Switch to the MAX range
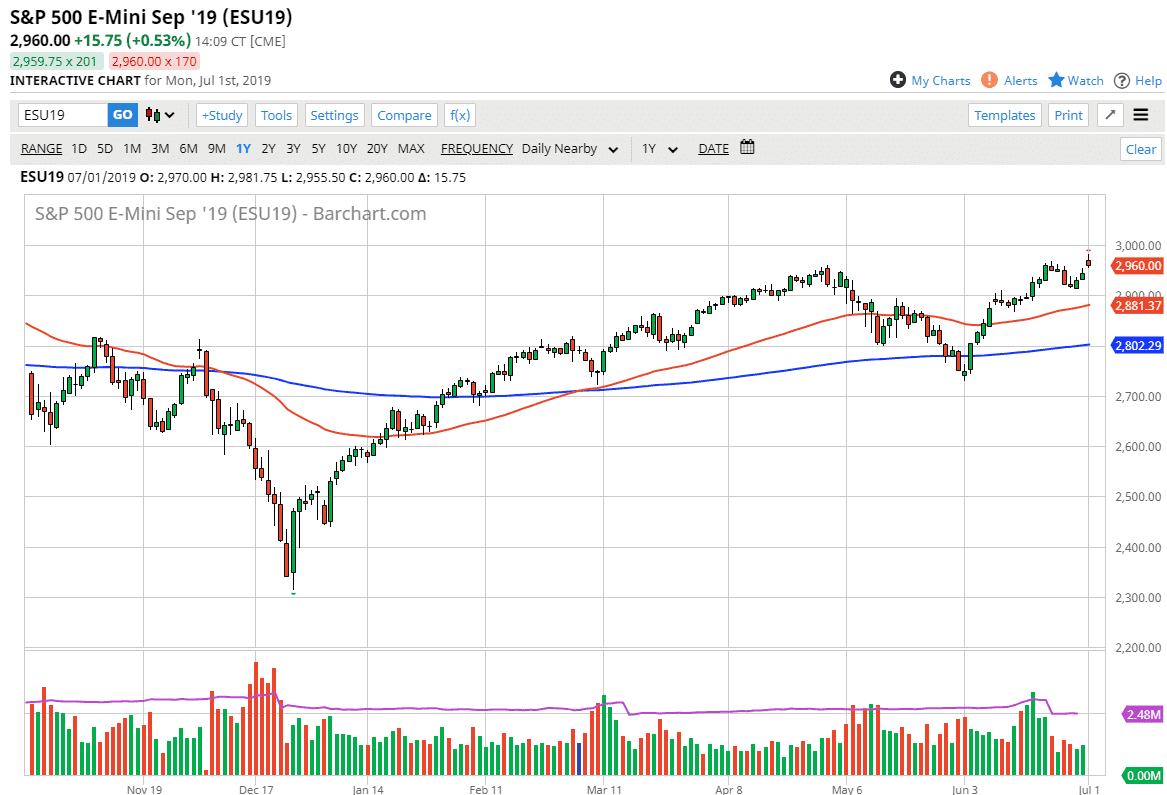The height and width of the screenshot is (795, 1167). point(411,148)
